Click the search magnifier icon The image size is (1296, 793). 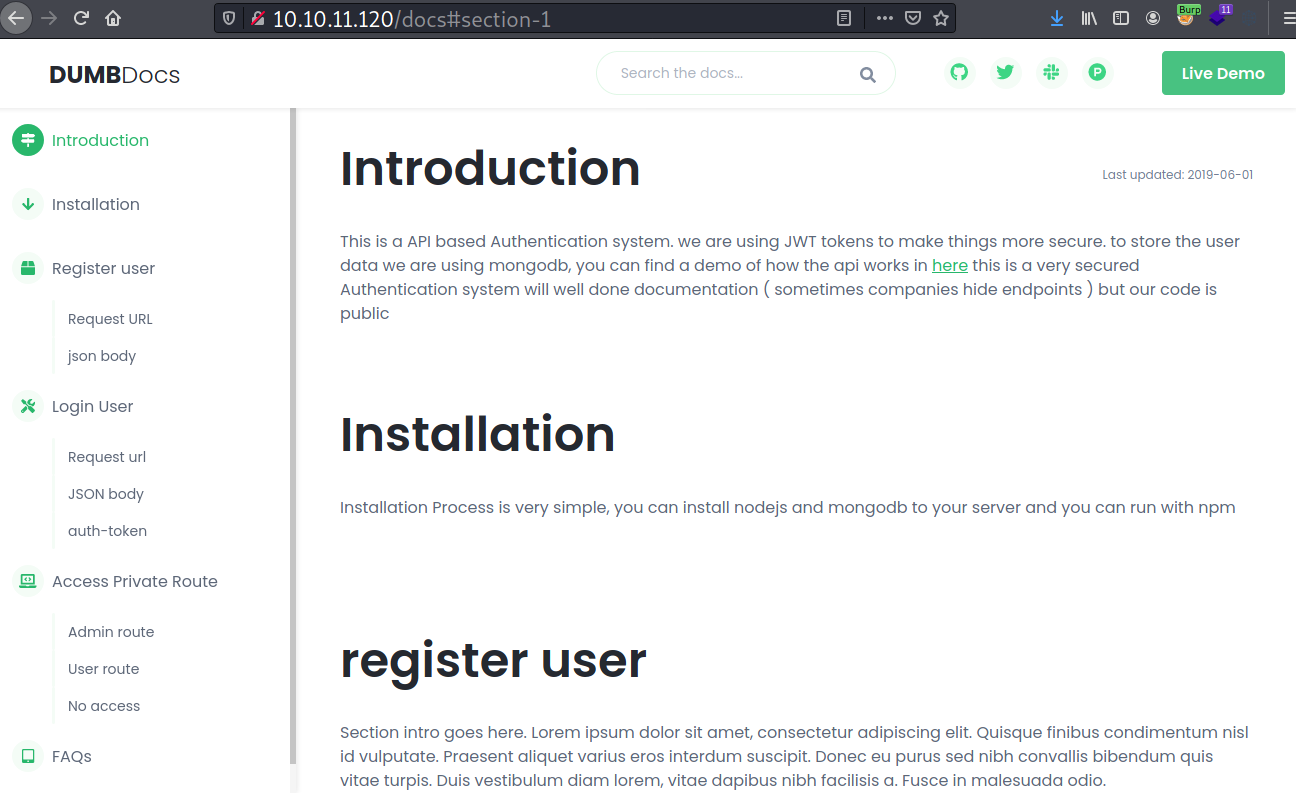coord(867,74)
